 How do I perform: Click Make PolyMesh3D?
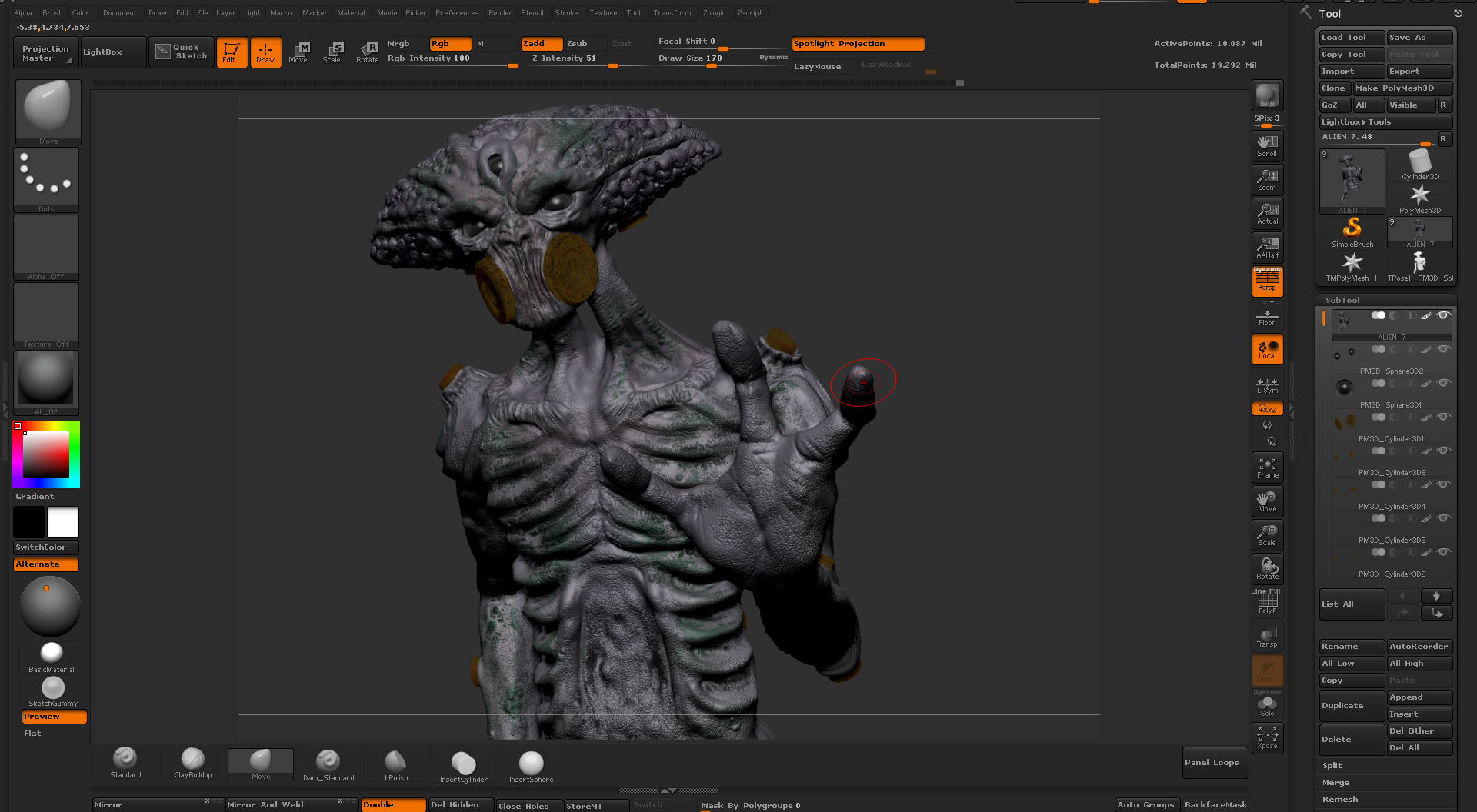pyautogui.click(x=1402, y=88)
